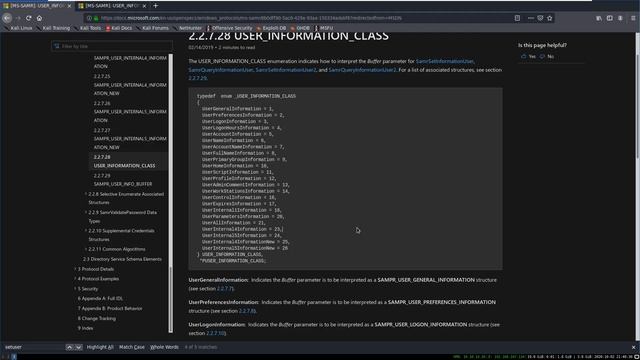Open NetHunter bookmark

point(187,28)
